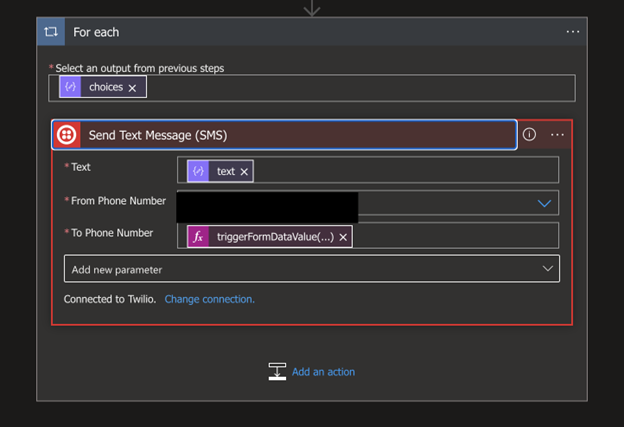Click inside the Text input field

click(400, 171)
